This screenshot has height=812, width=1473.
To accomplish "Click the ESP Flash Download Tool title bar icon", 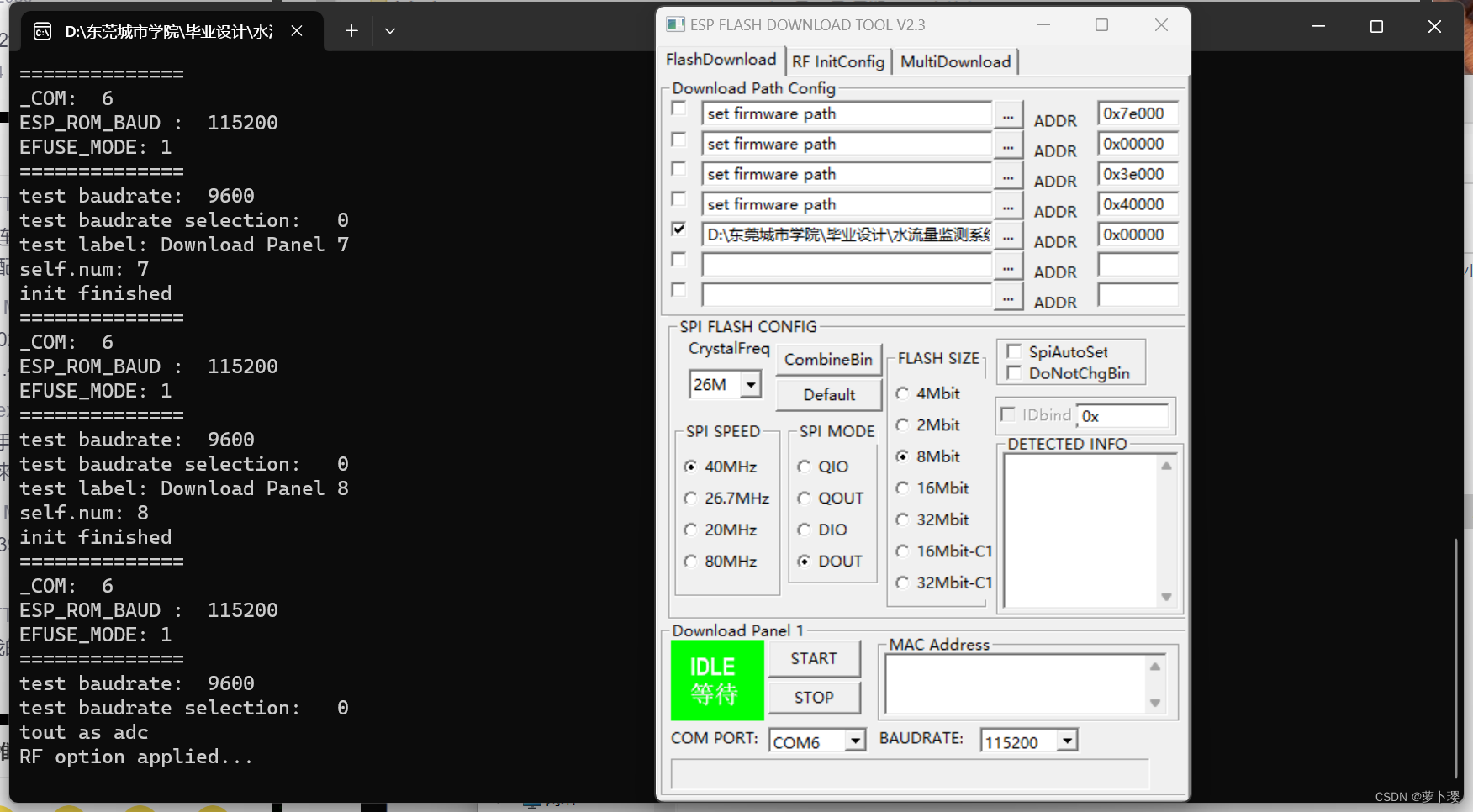I will coord(673,24).
